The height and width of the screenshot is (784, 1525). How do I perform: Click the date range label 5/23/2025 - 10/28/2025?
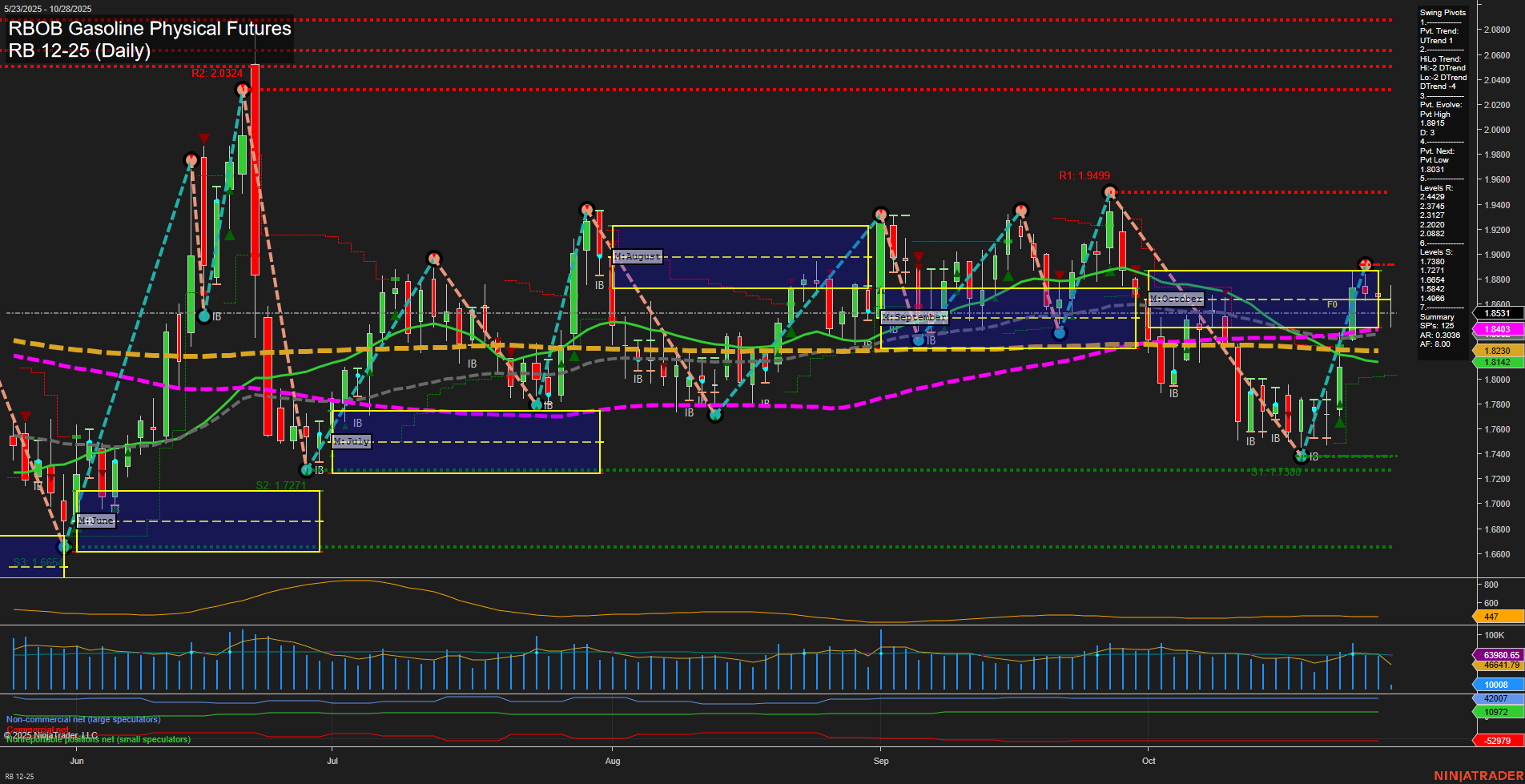pyautogui.click(x=50, y=6)
